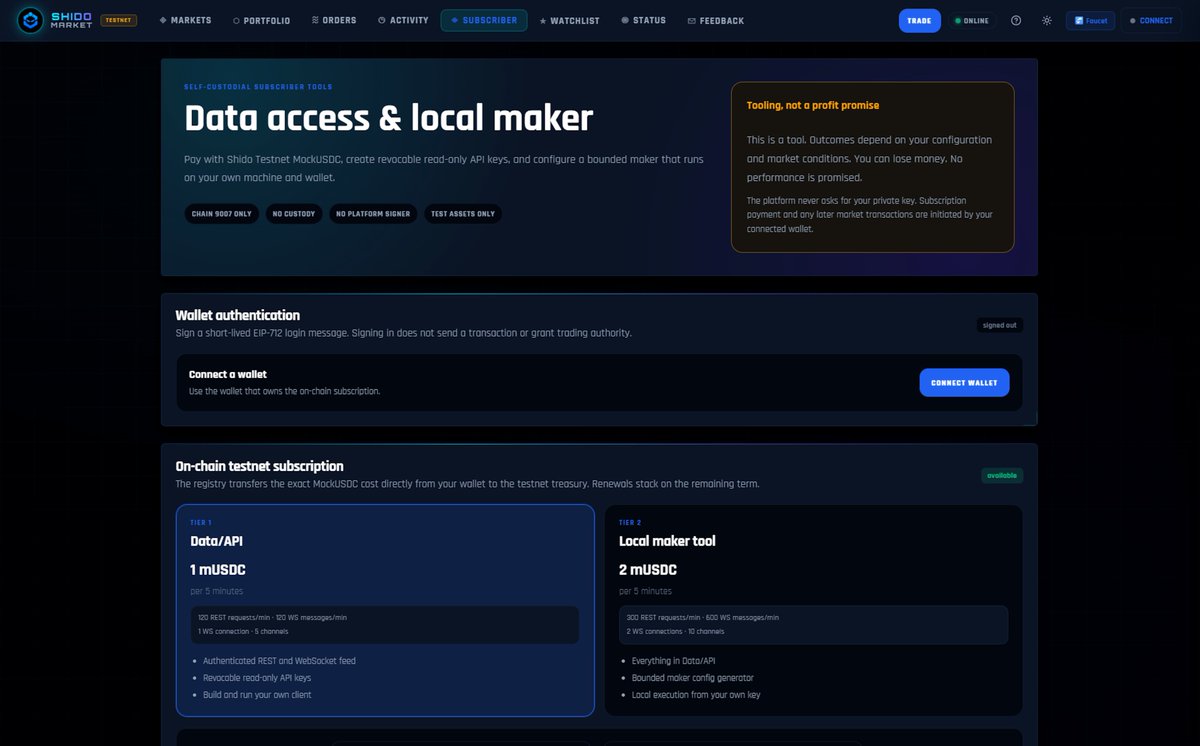Click the 'Chain 9007 only' chip
The height and width of the screenshot is (746, 1200).
pos(222,214)
